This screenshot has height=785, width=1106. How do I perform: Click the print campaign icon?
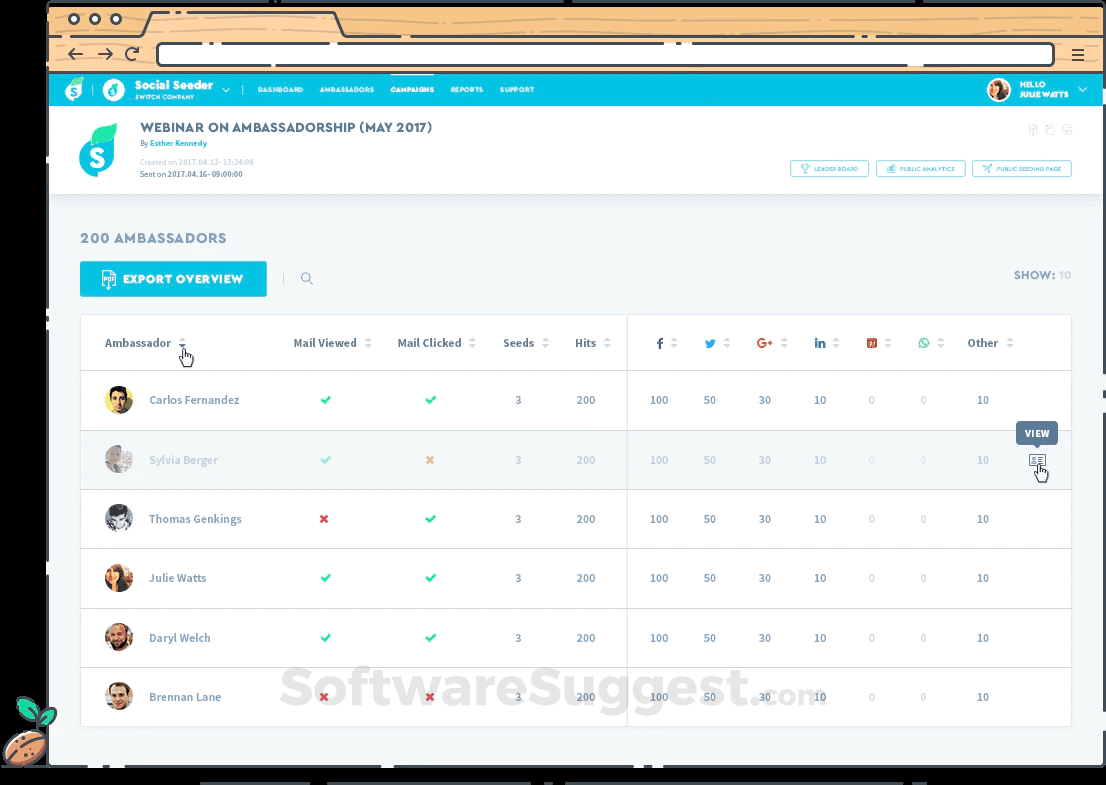coord(1067,129)
